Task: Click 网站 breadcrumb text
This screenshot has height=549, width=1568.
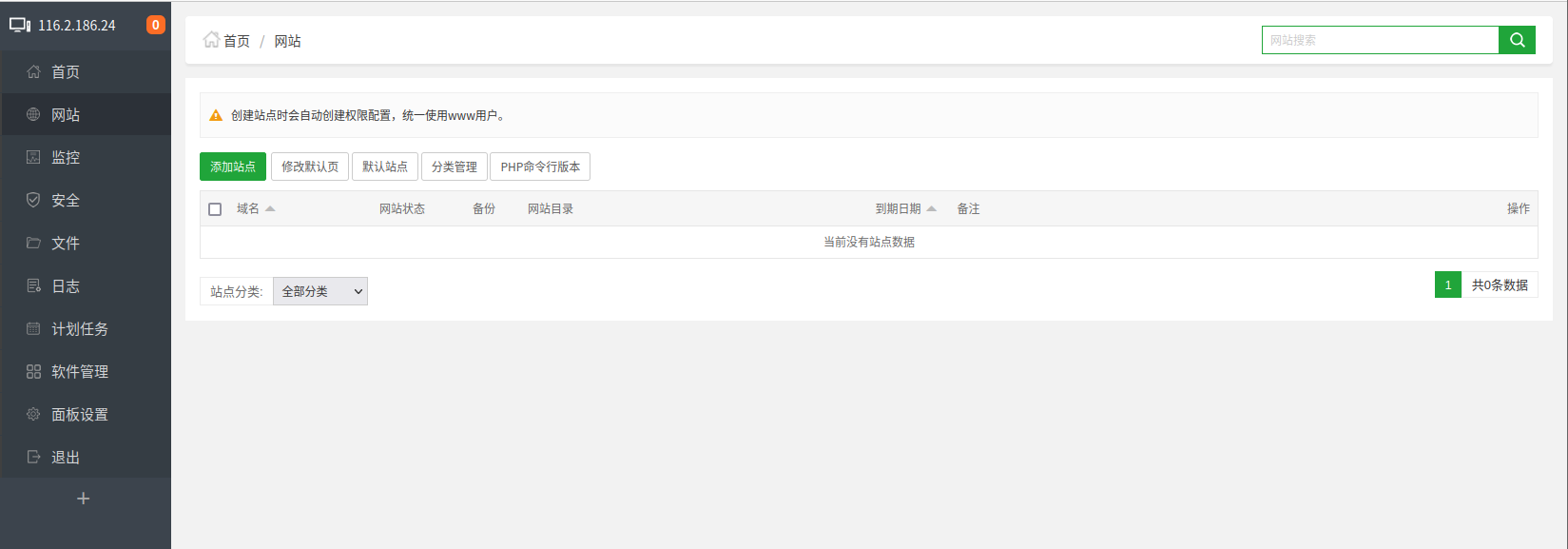Action: pos(288,41)
